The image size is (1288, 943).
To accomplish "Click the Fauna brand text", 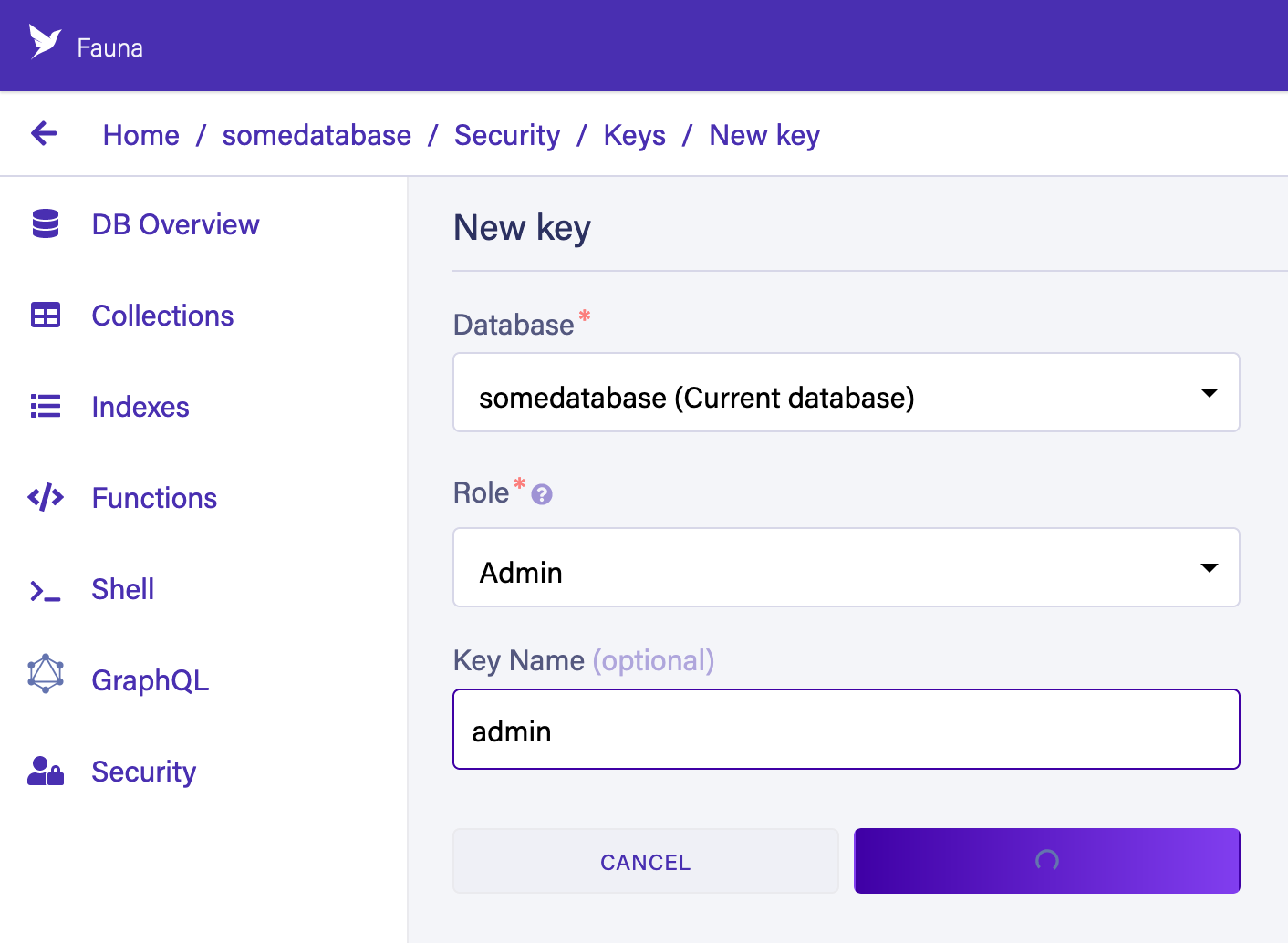I will click(110, 47).
